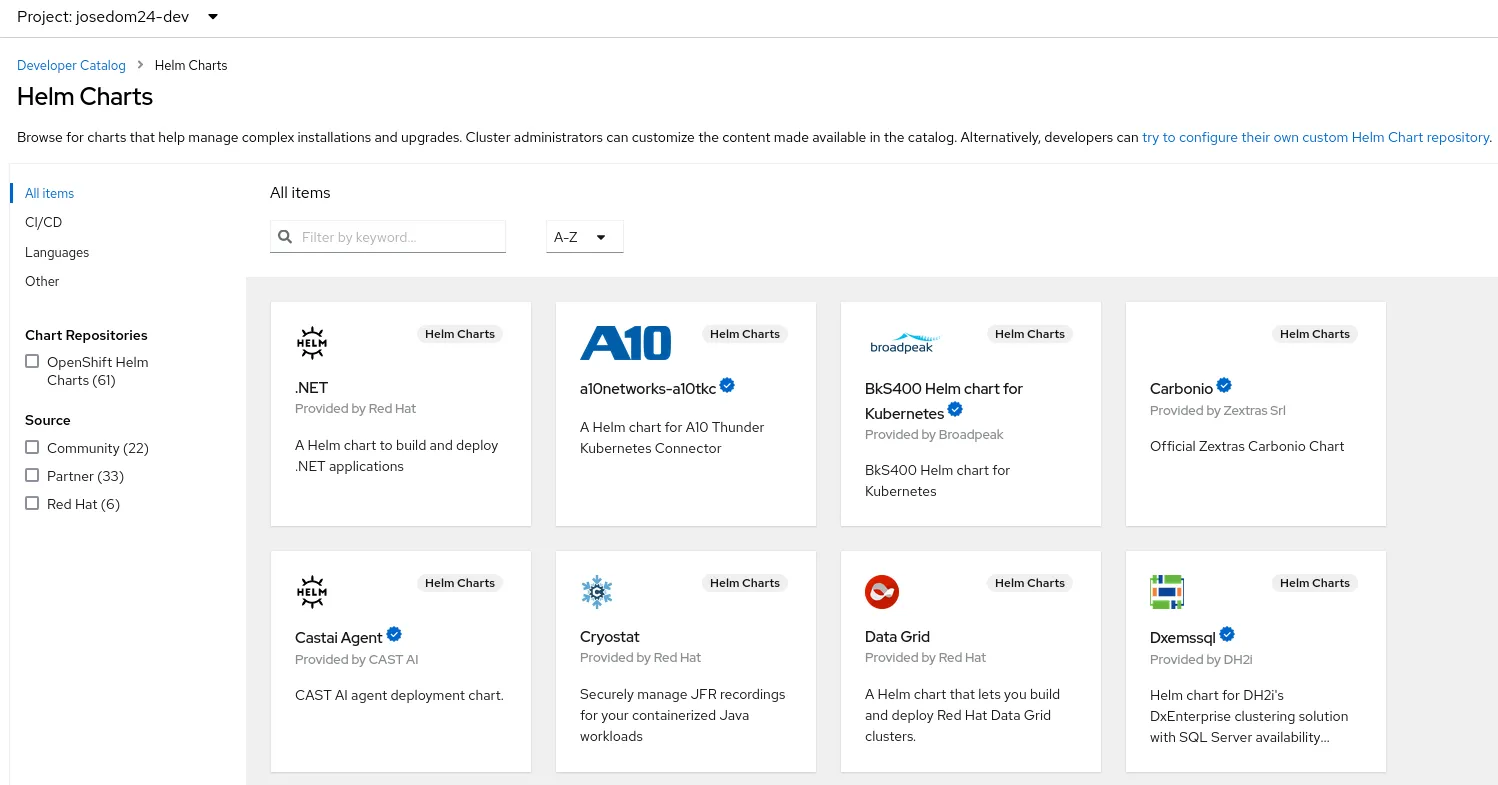This screenshot has width=1498, height=785.
Task: Toggle the Red Hat source checkbox
Action: pos(33,504)
